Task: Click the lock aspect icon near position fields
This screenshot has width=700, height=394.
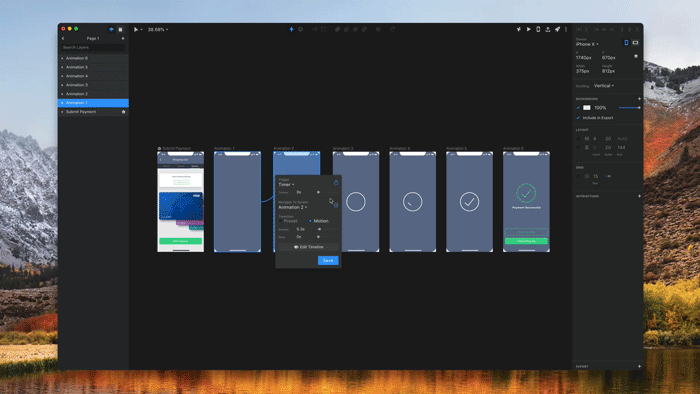Action: (636, 56)
